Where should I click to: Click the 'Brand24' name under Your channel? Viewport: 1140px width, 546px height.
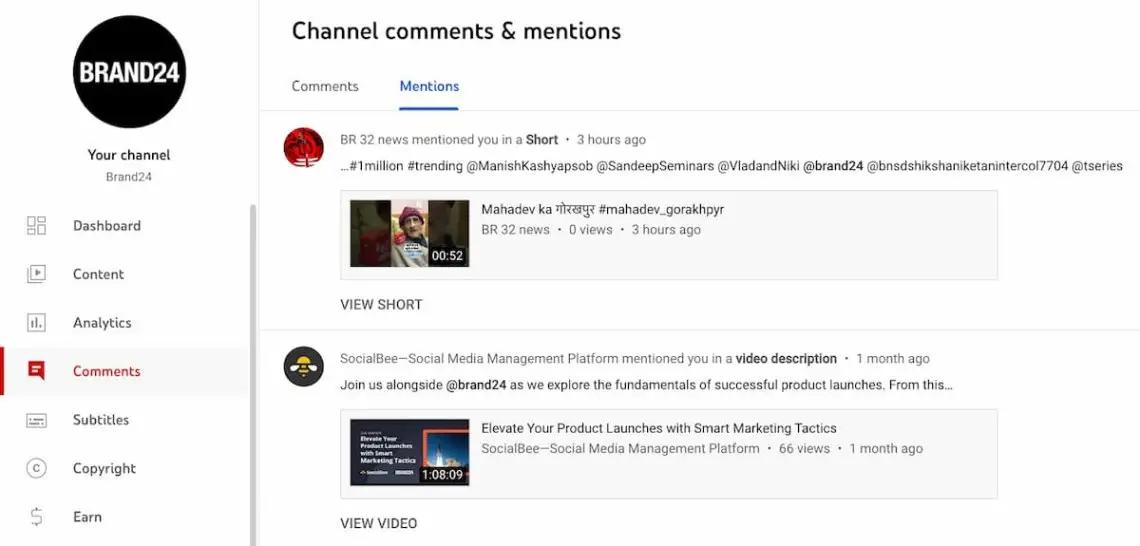(x=129, y=177)
